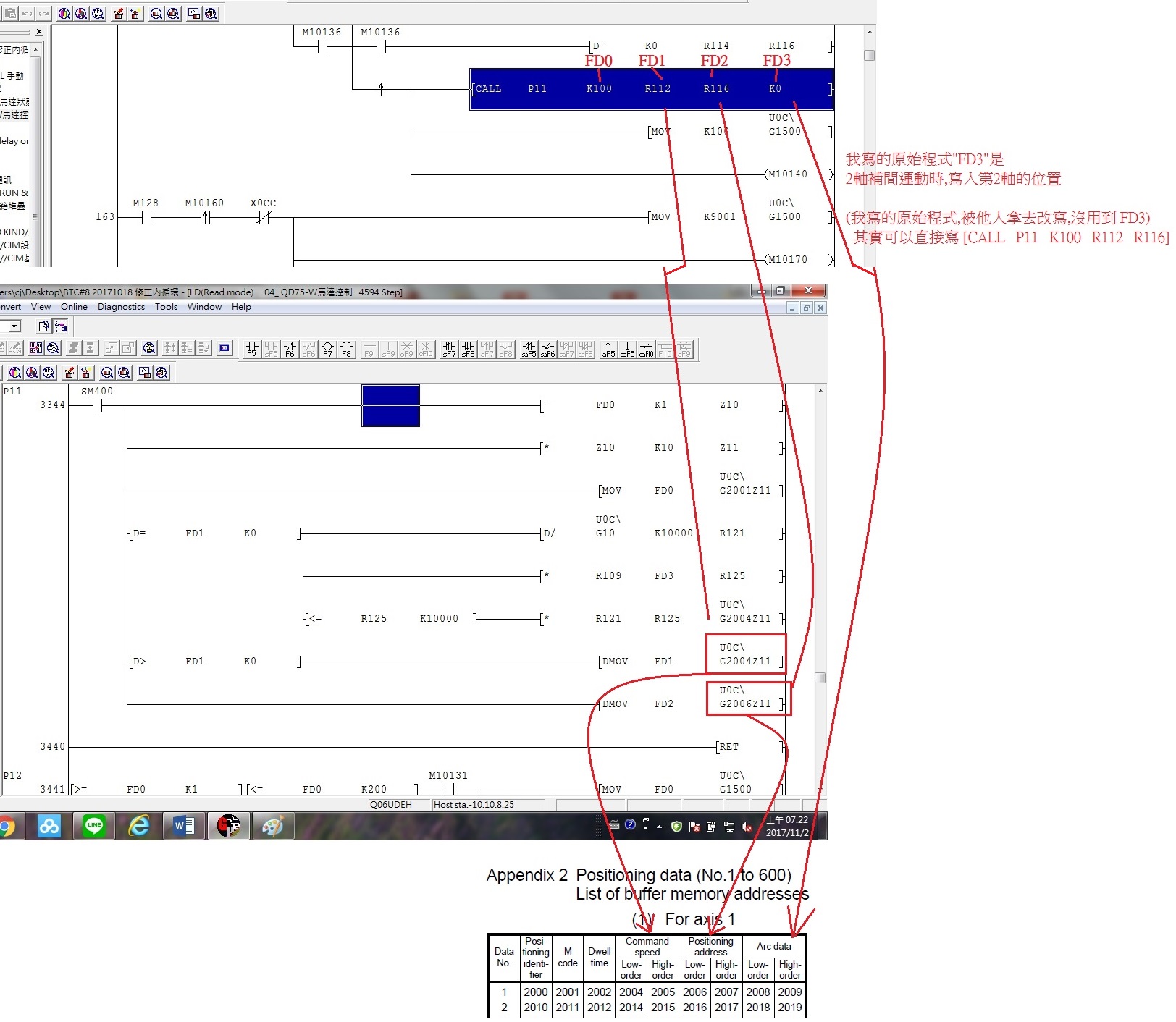Screen dimensions: 1176x1022
Task: Select the highlighted CALL P11 instruction row
Action: click(x=651, y=89)
